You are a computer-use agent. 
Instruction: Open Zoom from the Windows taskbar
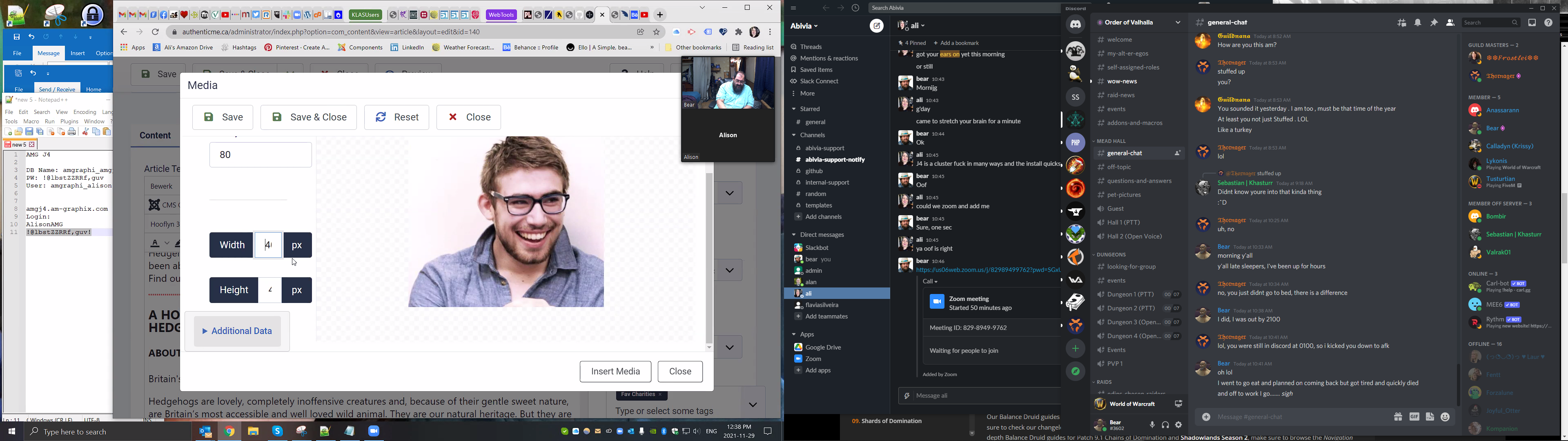pyautogui.click(x=374, y=431)
